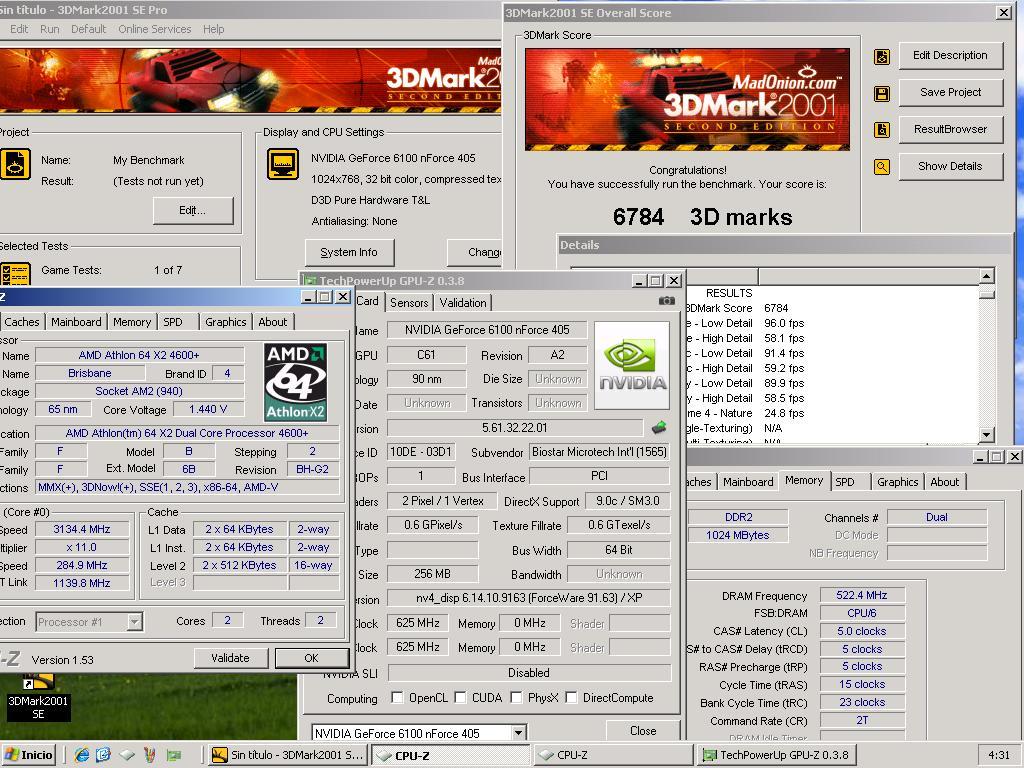The height and width of the screenshot is (768, 1024).
Task: Click the Edit Description button
Action: 950,56
